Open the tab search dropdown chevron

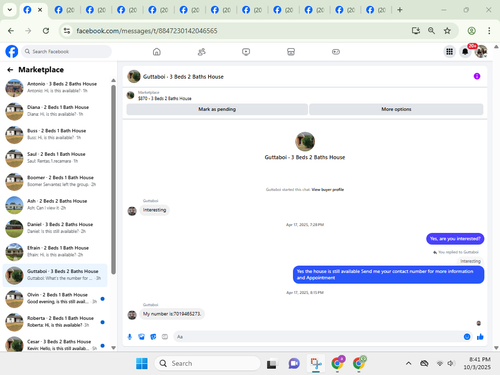[x=10, y=10]
